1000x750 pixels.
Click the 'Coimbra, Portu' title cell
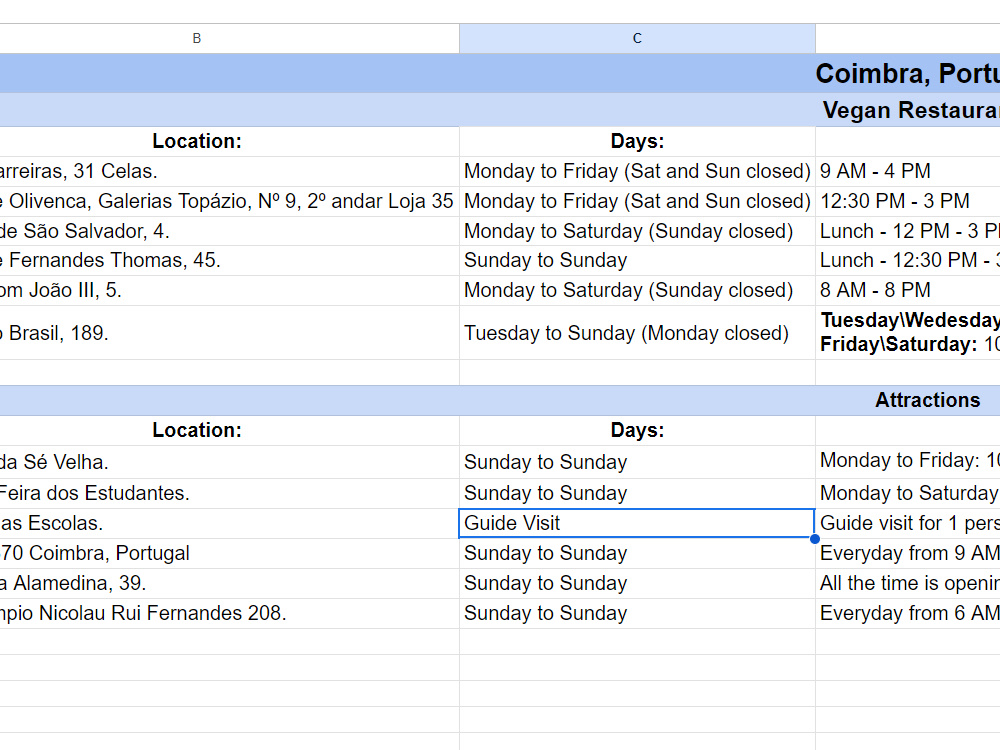908,74
